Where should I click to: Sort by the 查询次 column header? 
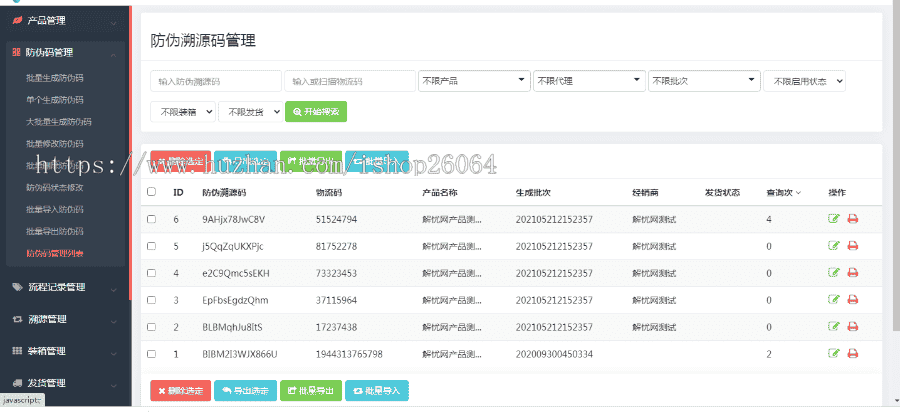click(783, 192)
